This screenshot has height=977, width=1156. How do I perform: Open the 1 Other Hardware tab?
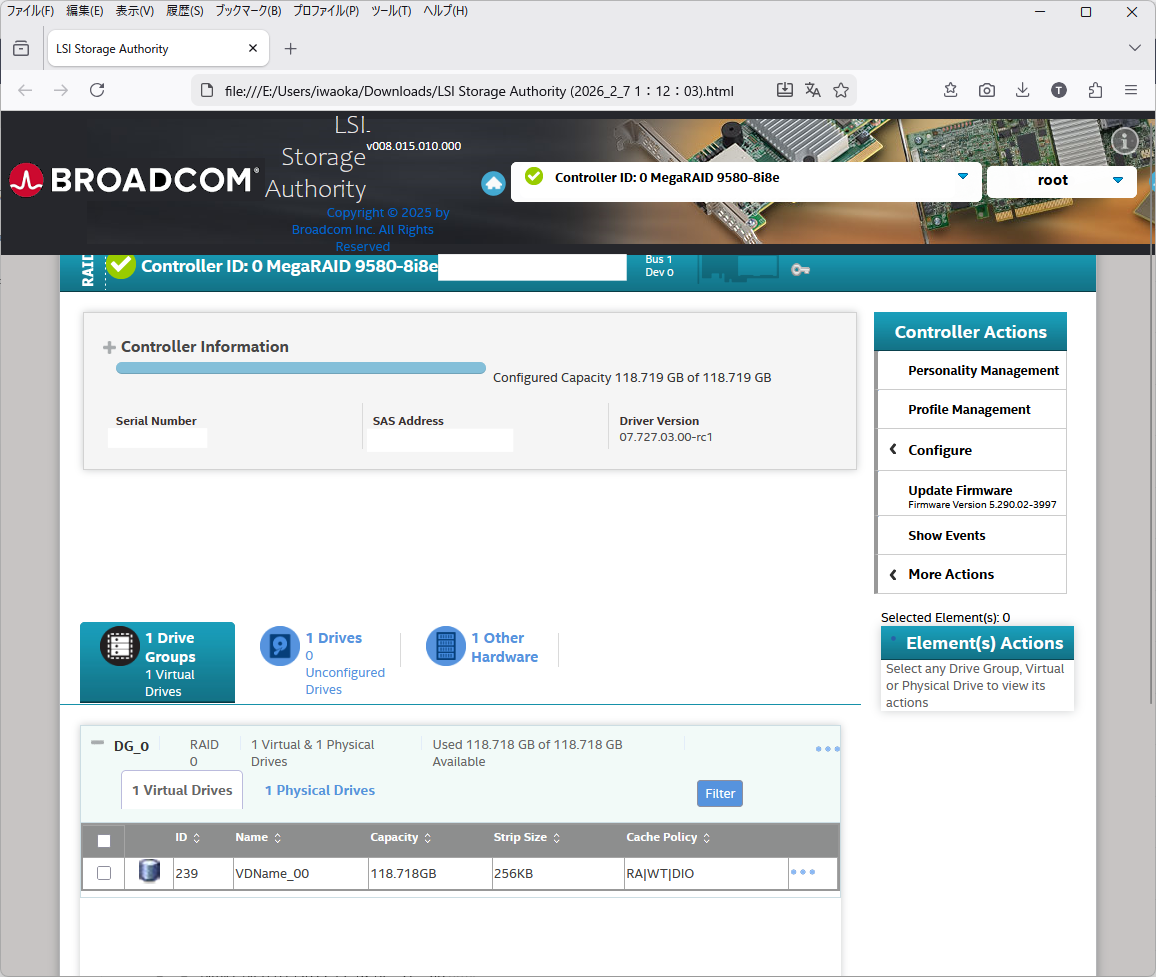pyautogui.click(x=503, y=647)
